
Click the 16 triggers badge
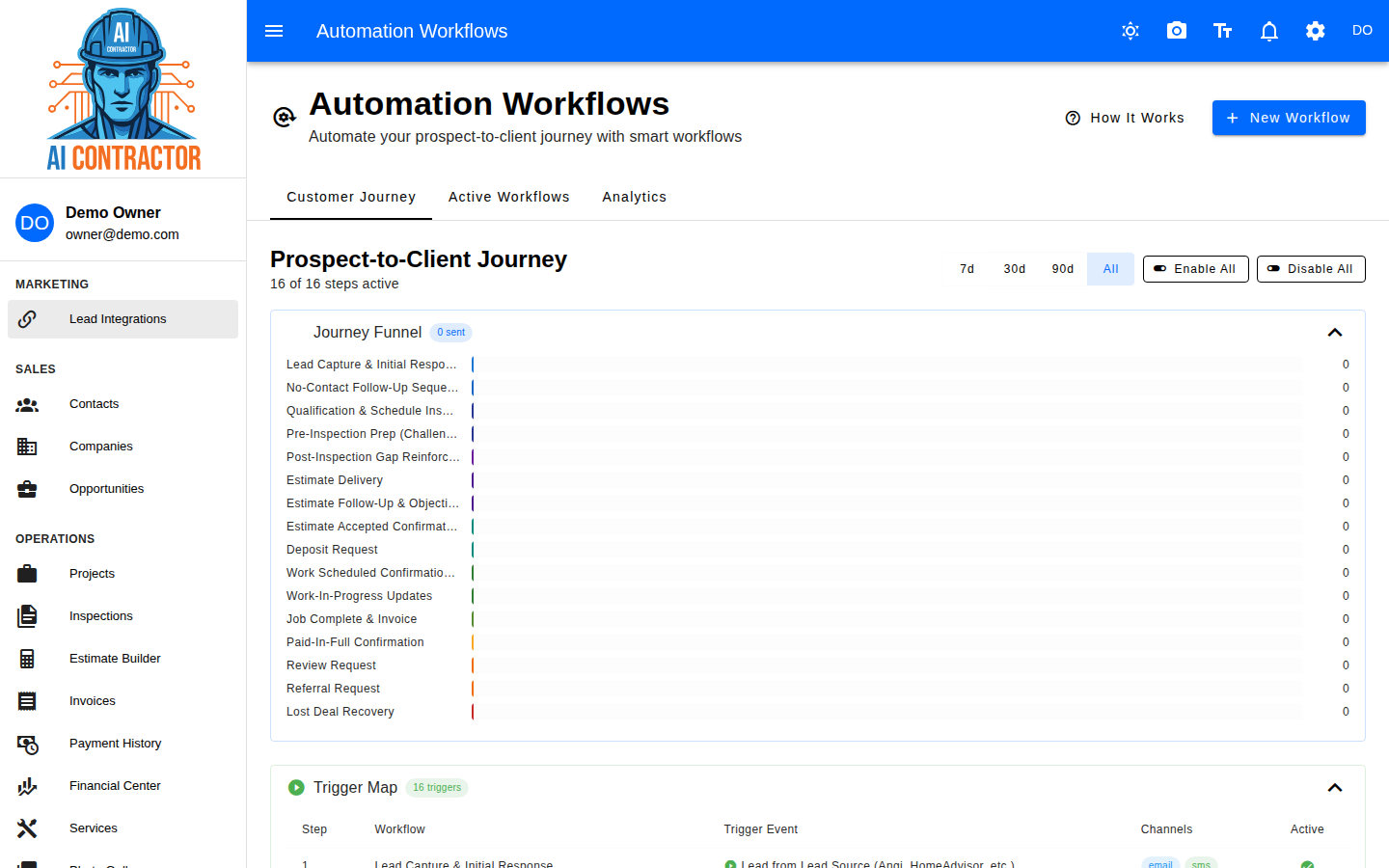437,788
